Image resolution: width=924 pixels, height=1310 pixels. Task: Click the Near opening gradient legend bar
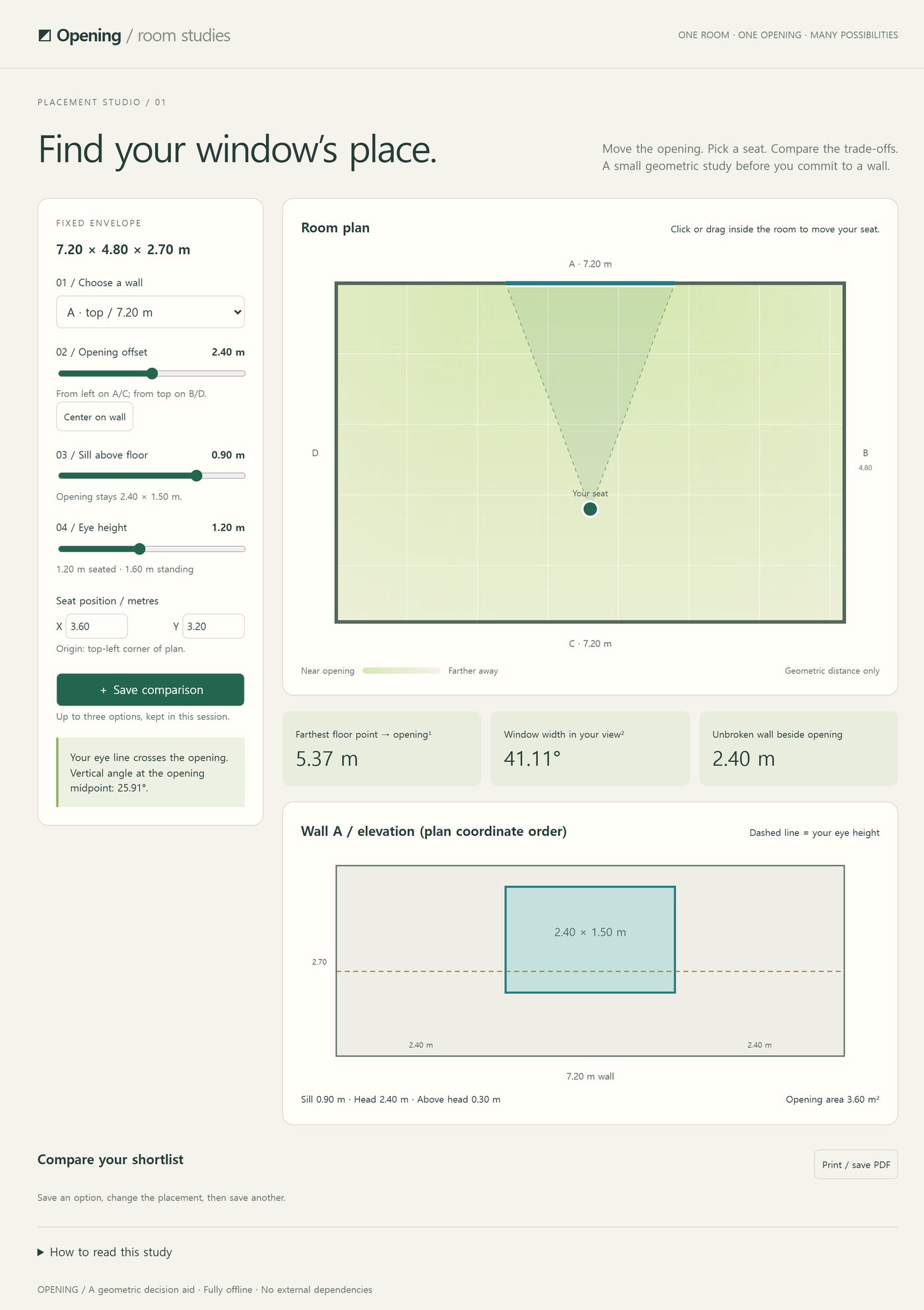pyautogui.click(x=401, y=671)
